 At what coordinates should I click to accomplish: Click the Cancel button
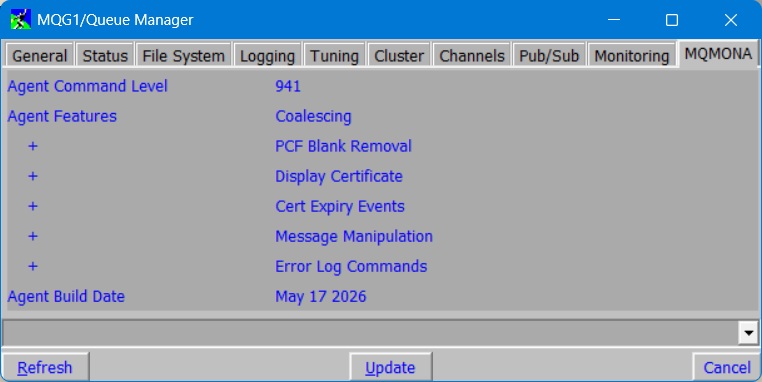[727, 367]
